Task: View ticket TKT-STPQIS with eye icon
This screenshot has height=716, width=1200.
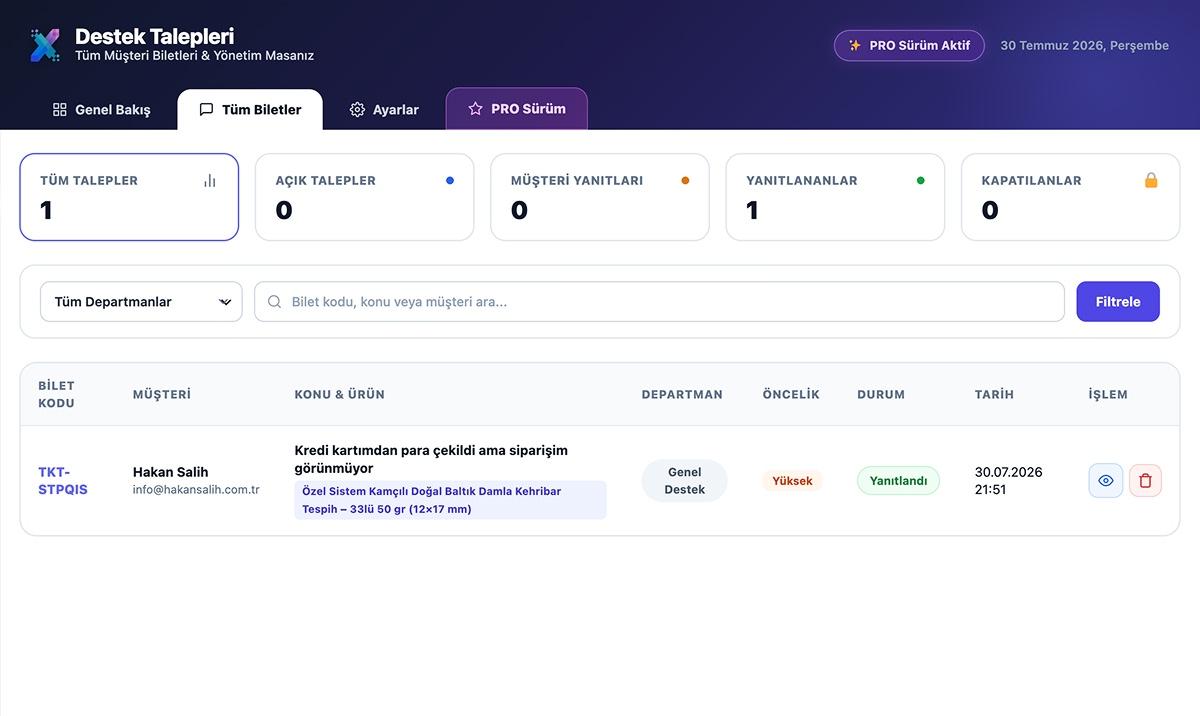Action: [x=1106, y=481]
